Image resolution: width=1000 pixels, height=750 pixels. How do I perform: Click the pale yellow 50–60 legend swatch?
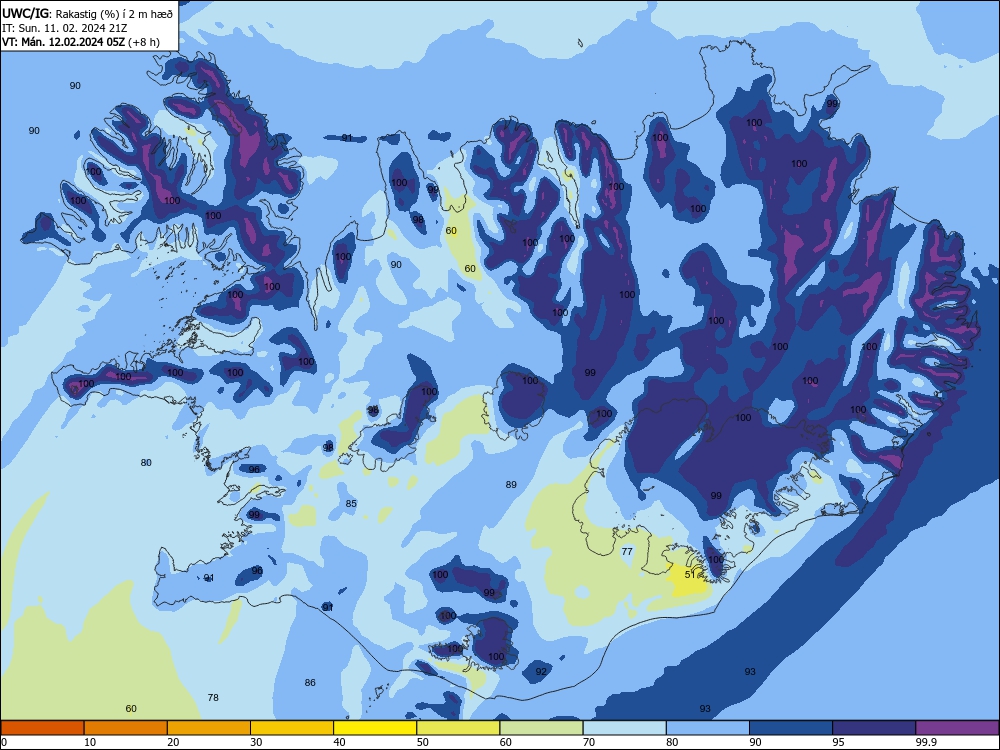458,728
